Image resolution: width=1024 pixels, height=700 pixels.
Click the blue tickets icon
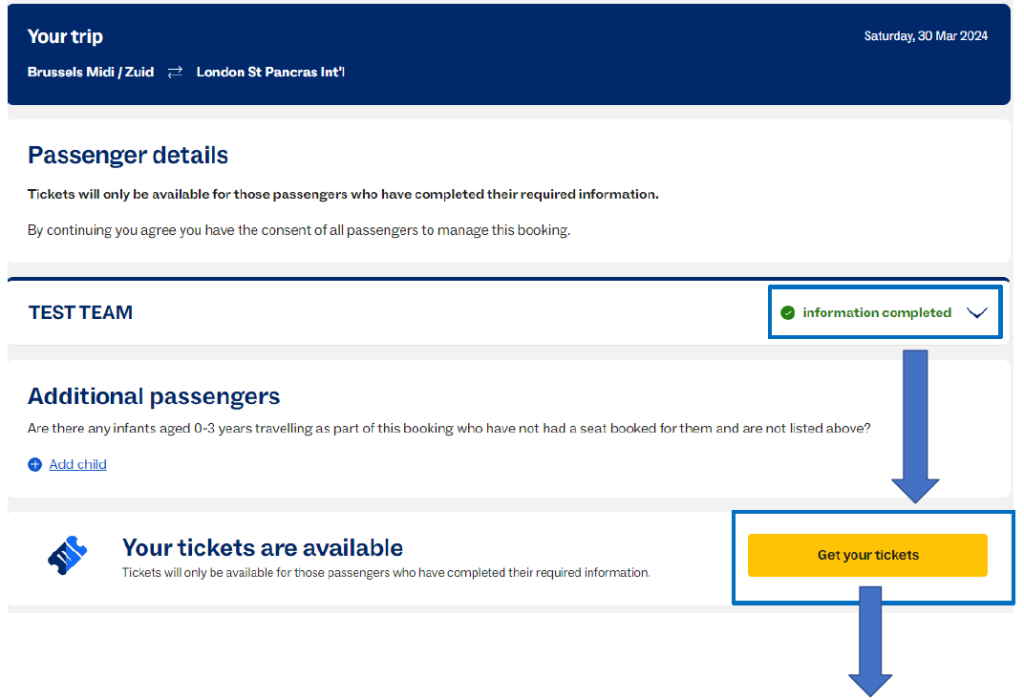click(x=68, y=556)
